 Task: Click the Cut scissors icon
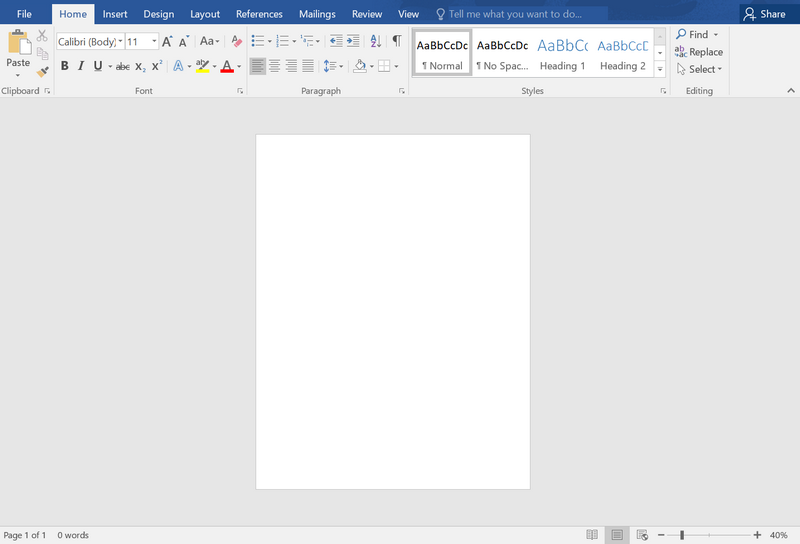pyautogui.click(x=42, y=36)
